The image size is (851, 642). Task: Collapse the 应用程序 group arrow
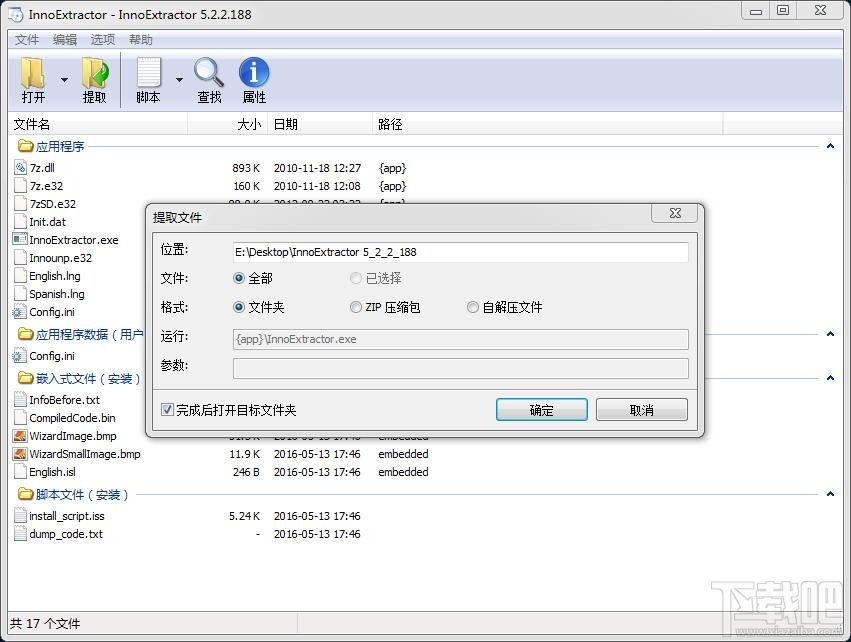[x=830, y=146]
